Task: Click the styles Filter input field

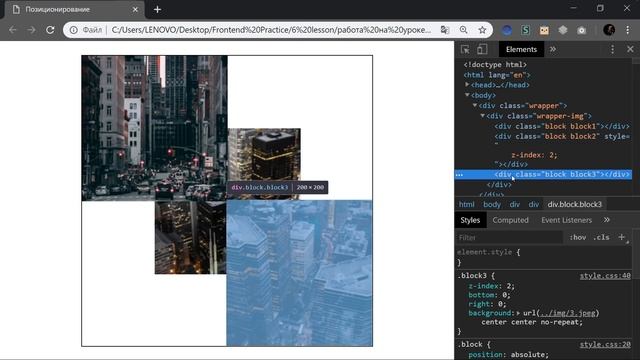Action: click(x=509, y=238)
